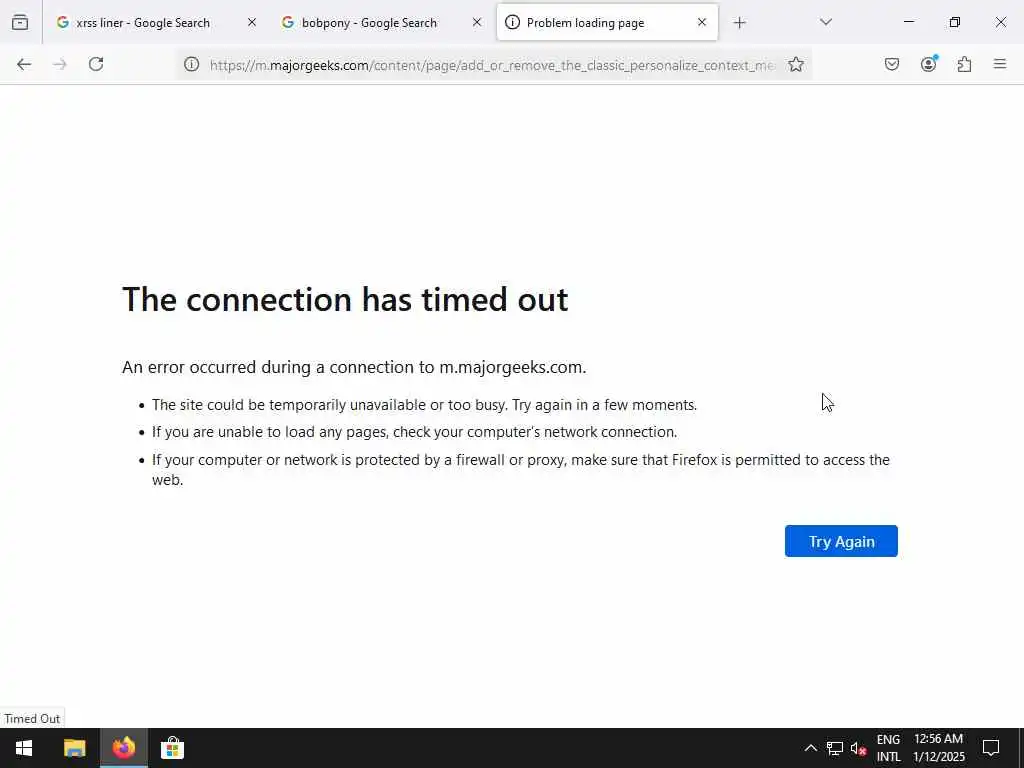Click the connection has timed out heading
The height and width of the screenshot is (768, 1024).
[345, 299]
